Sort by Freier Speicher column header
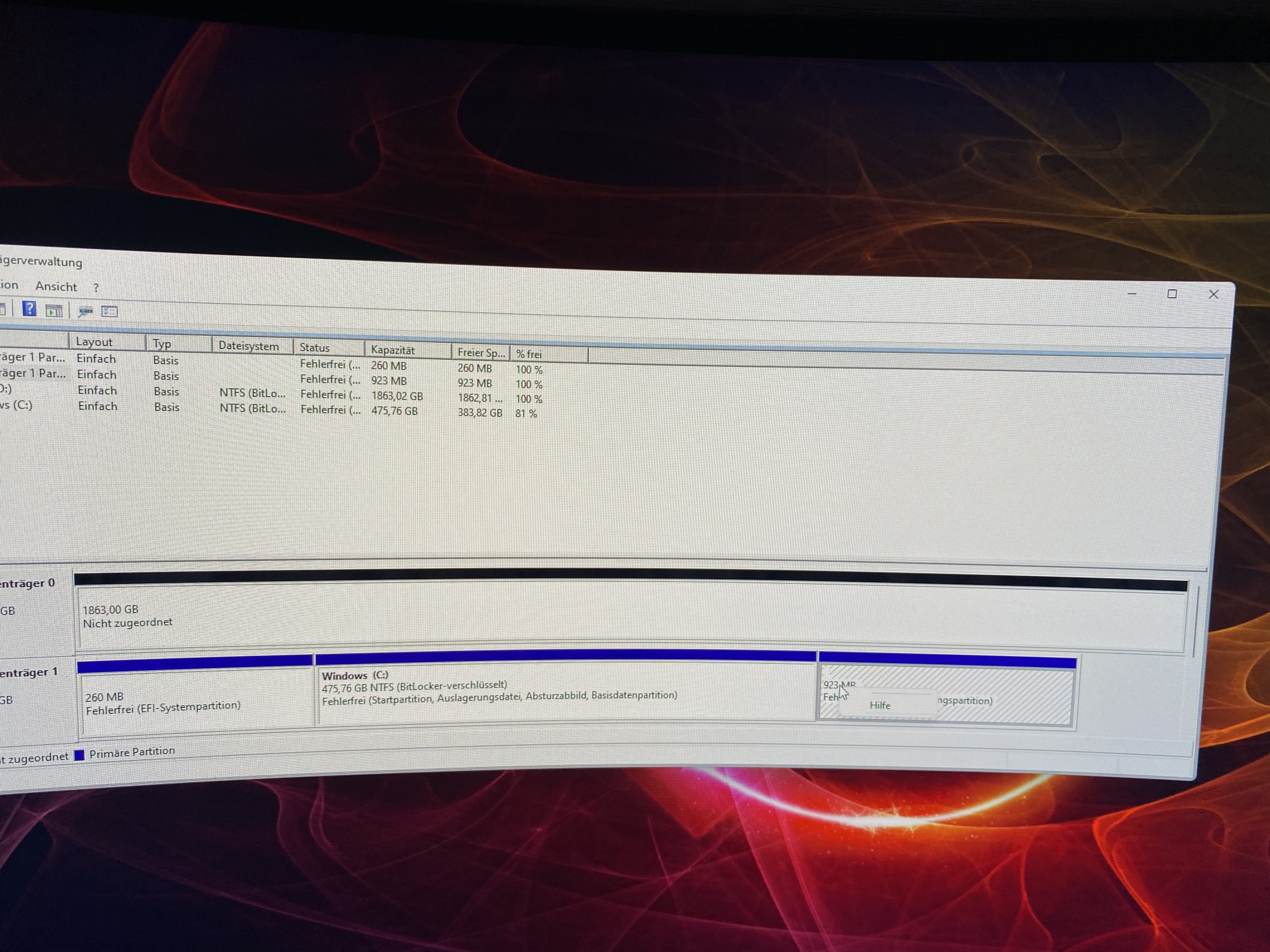1270x952 pixels. point(481,352)
